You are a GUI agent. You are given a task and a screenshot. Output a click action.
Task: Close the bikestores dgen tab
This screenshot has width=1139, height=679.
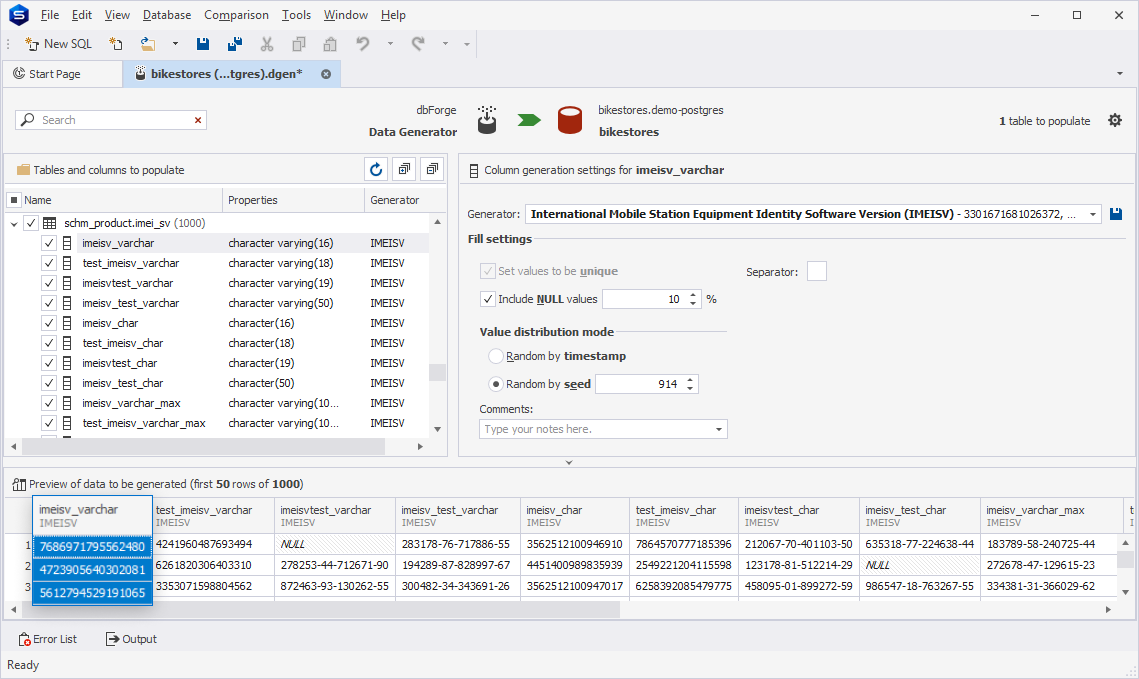326,74
